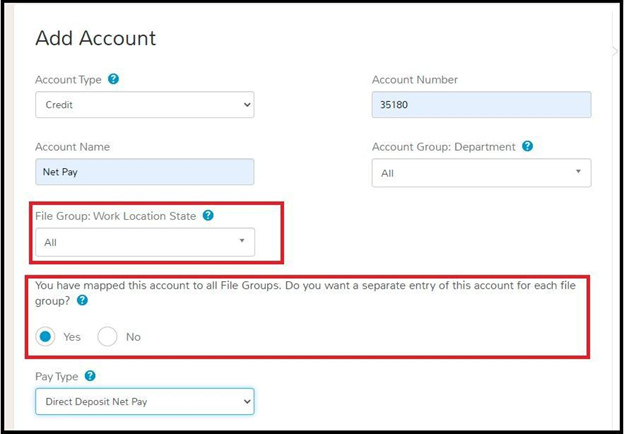The width and height of the screenshot is (624, 434).
Task: Select the Yes radio button
Action: [x=45, y=337]
